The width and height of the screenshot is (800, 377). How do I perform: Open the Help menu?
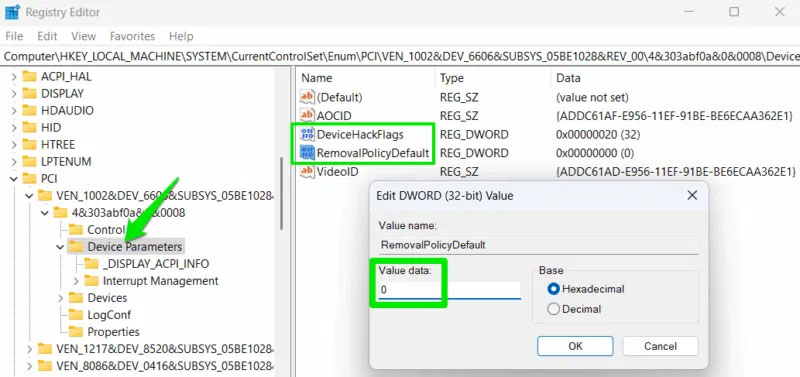pyautogui.click(x=181, y=36)
